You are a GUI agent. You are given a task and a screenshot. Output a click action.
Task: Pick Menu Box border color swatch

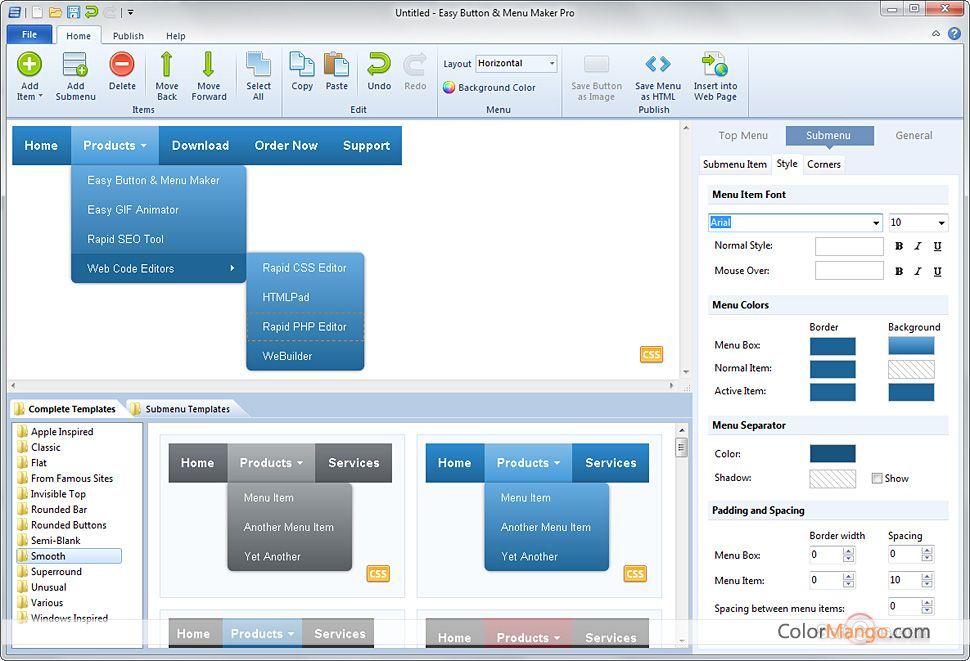click(833, 346)
